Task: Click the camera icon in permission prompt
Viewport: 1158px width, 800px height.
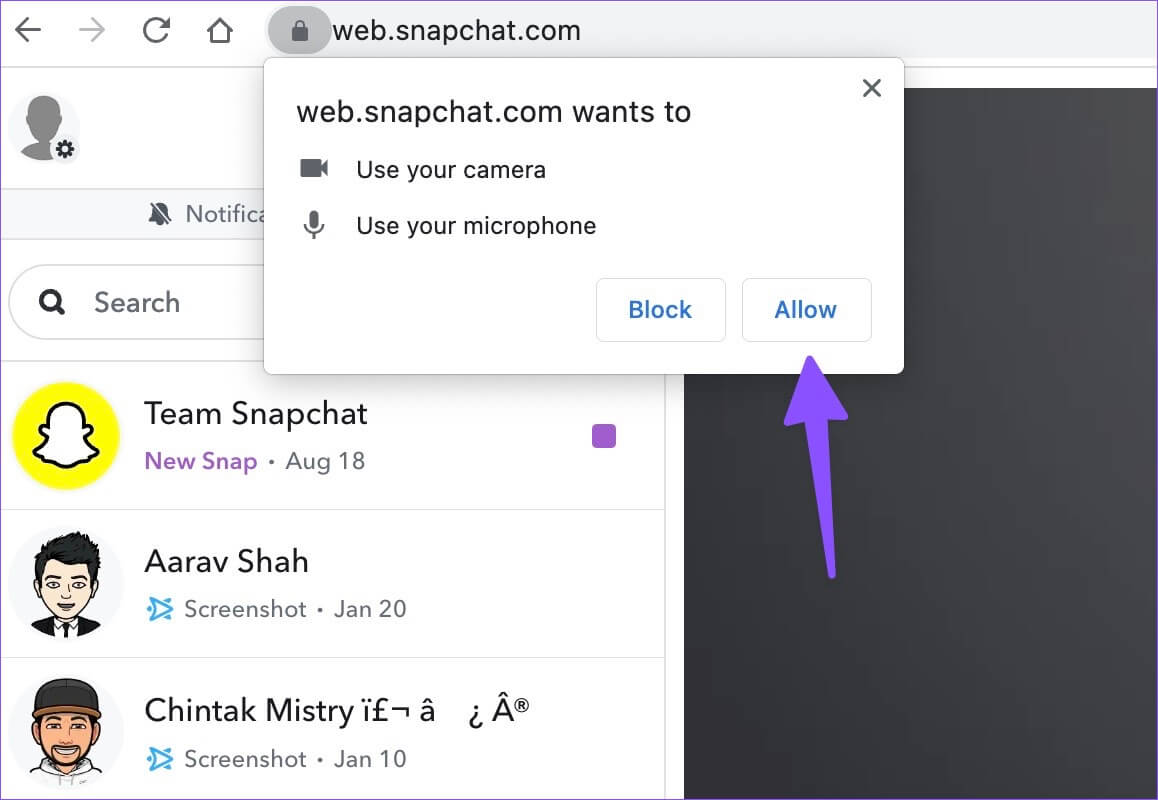Action: pos(314,168)
